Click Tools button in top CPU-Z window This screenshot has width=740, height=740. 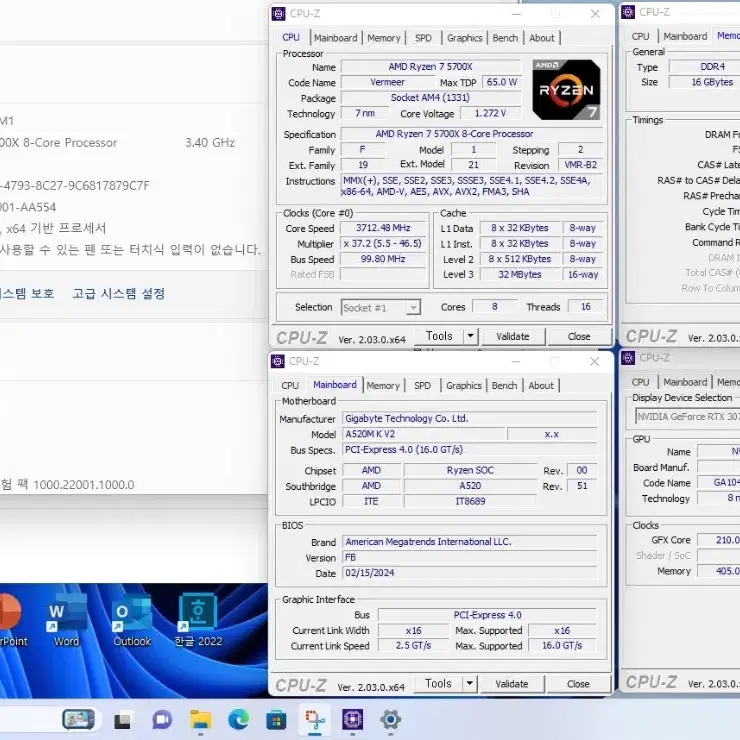(439, 336)
